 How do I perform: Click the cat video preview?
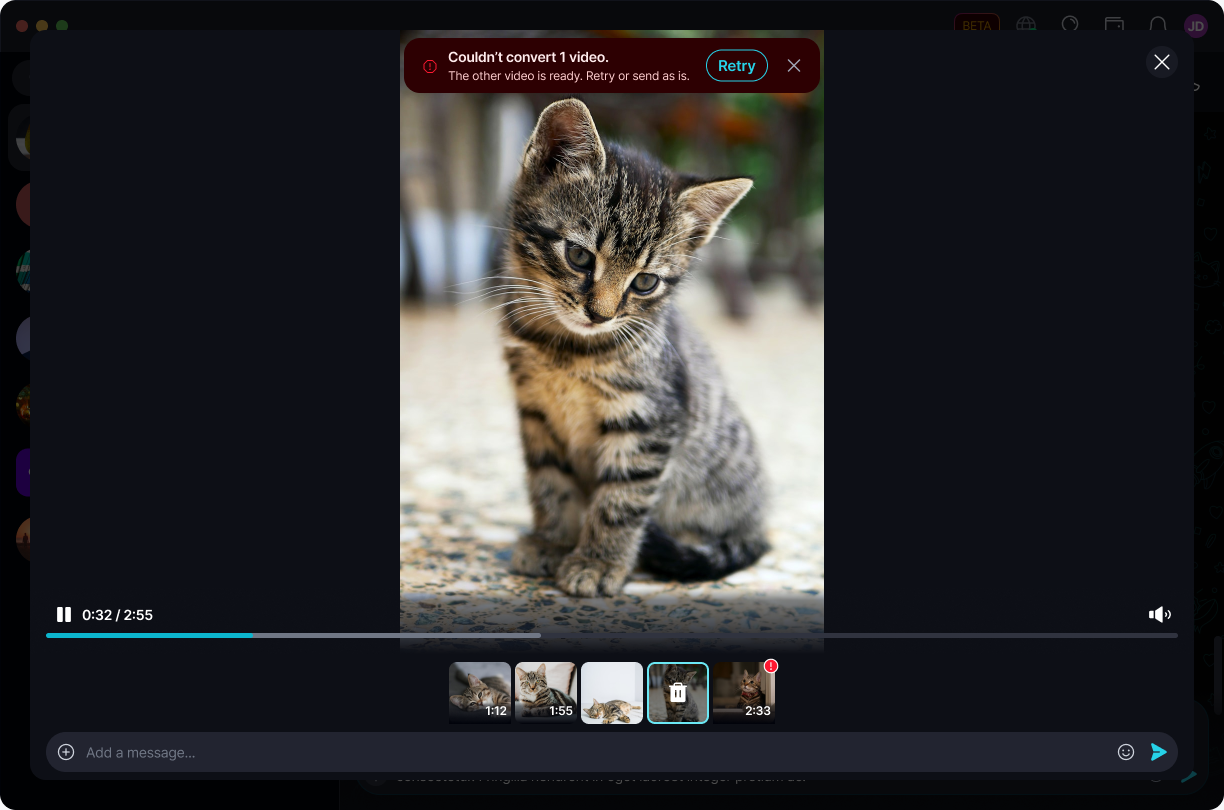click(x=612, y=340)
